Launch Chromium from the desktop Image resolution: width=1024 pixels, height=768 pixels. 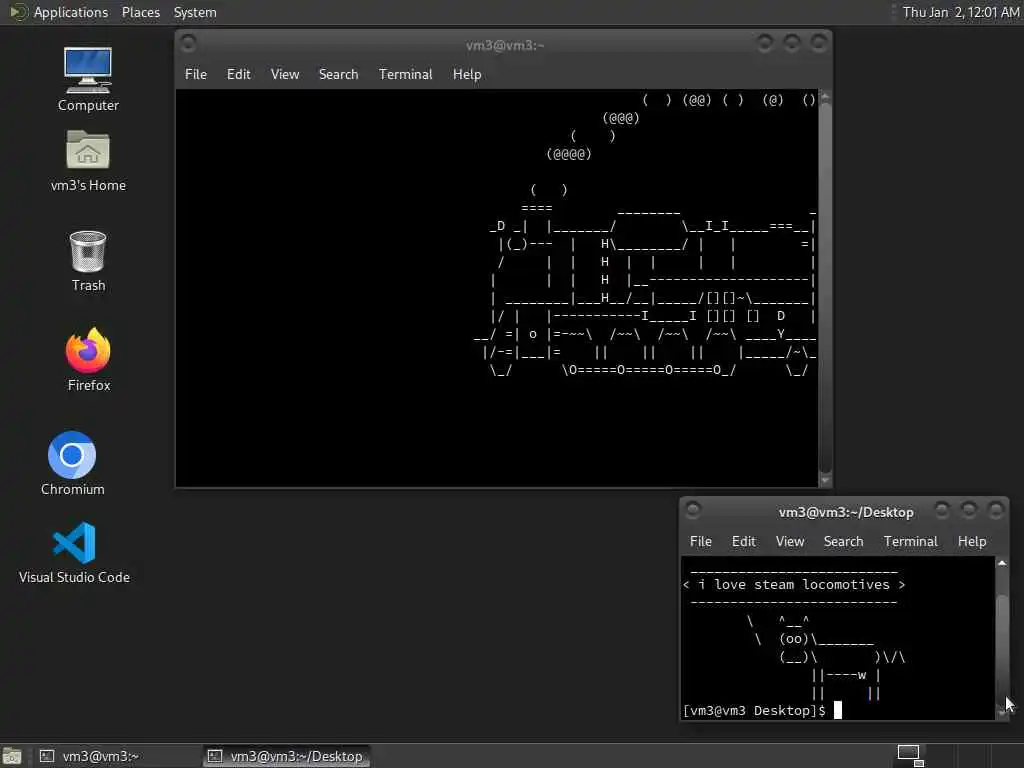click(x=72, y=463)
